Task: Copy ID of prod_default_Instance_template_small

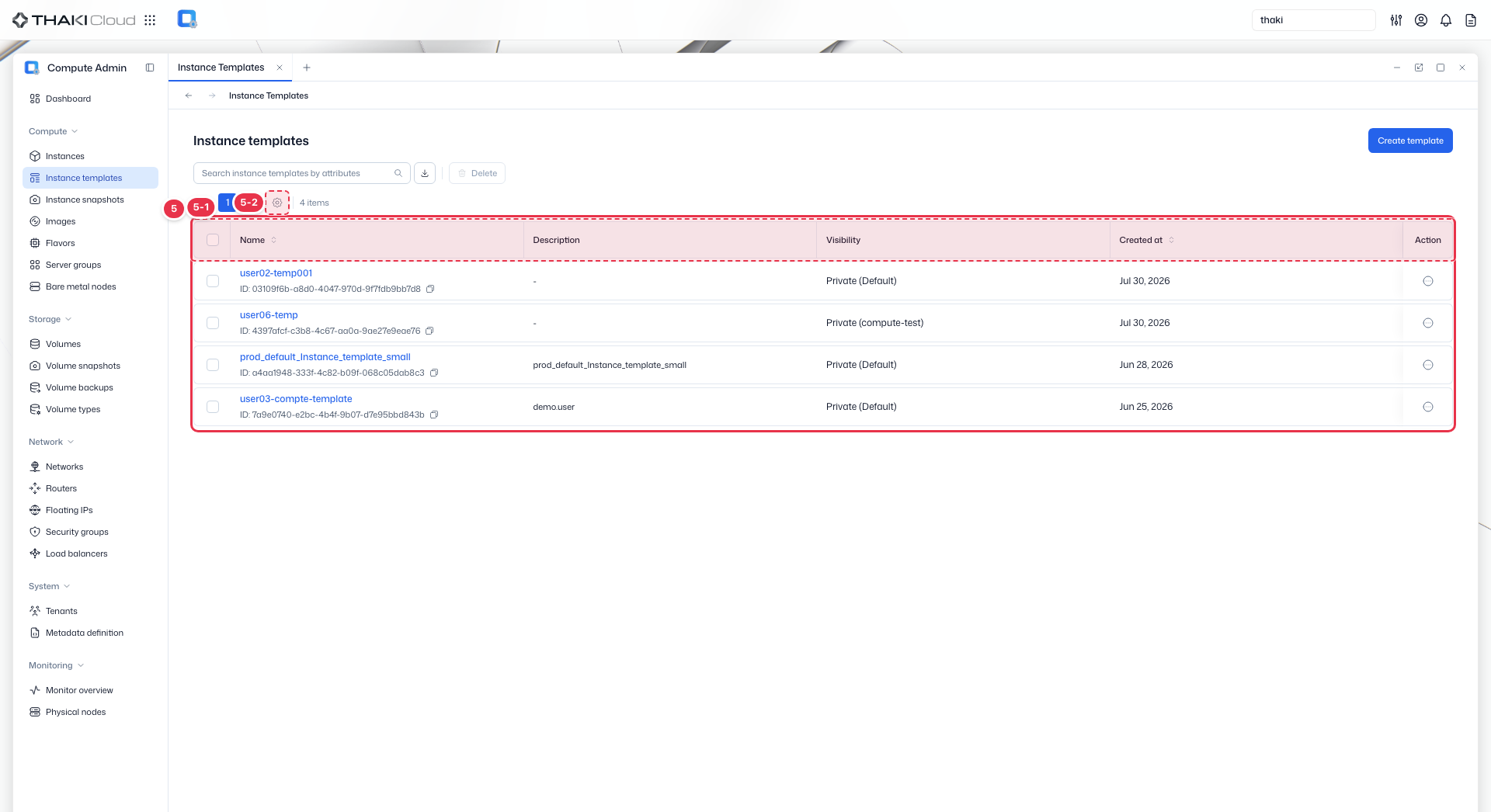Action: (x=434, y=373)
